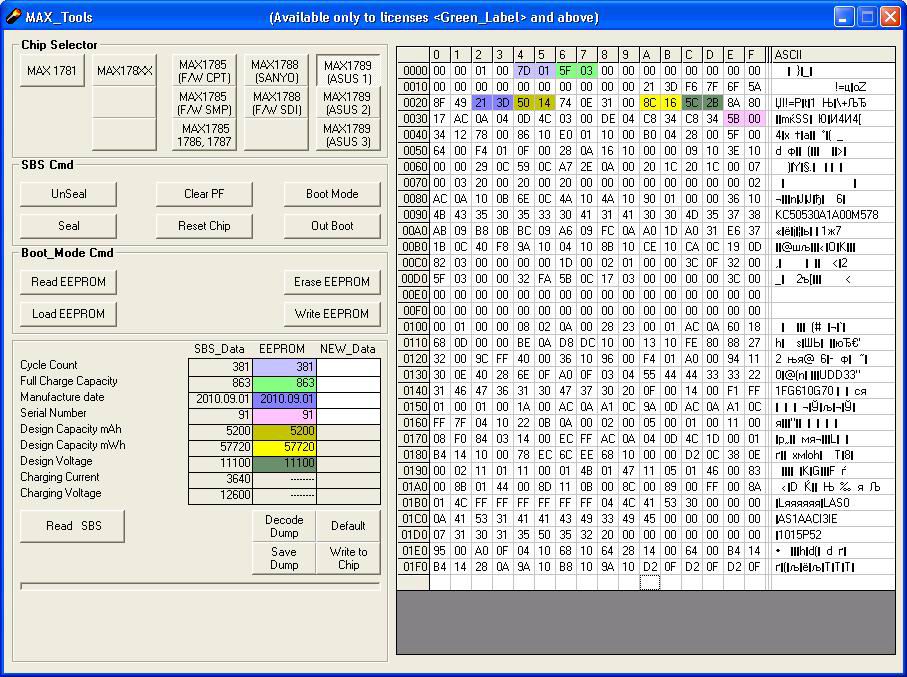
Task: Click Manufacture date NEW_Data field
Action: click(x=348, y=399)
